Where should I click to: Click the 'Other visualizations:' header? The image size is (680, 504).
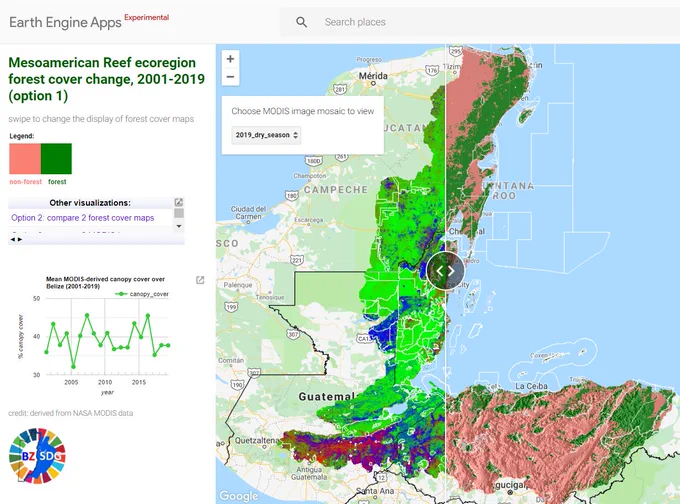90,203
